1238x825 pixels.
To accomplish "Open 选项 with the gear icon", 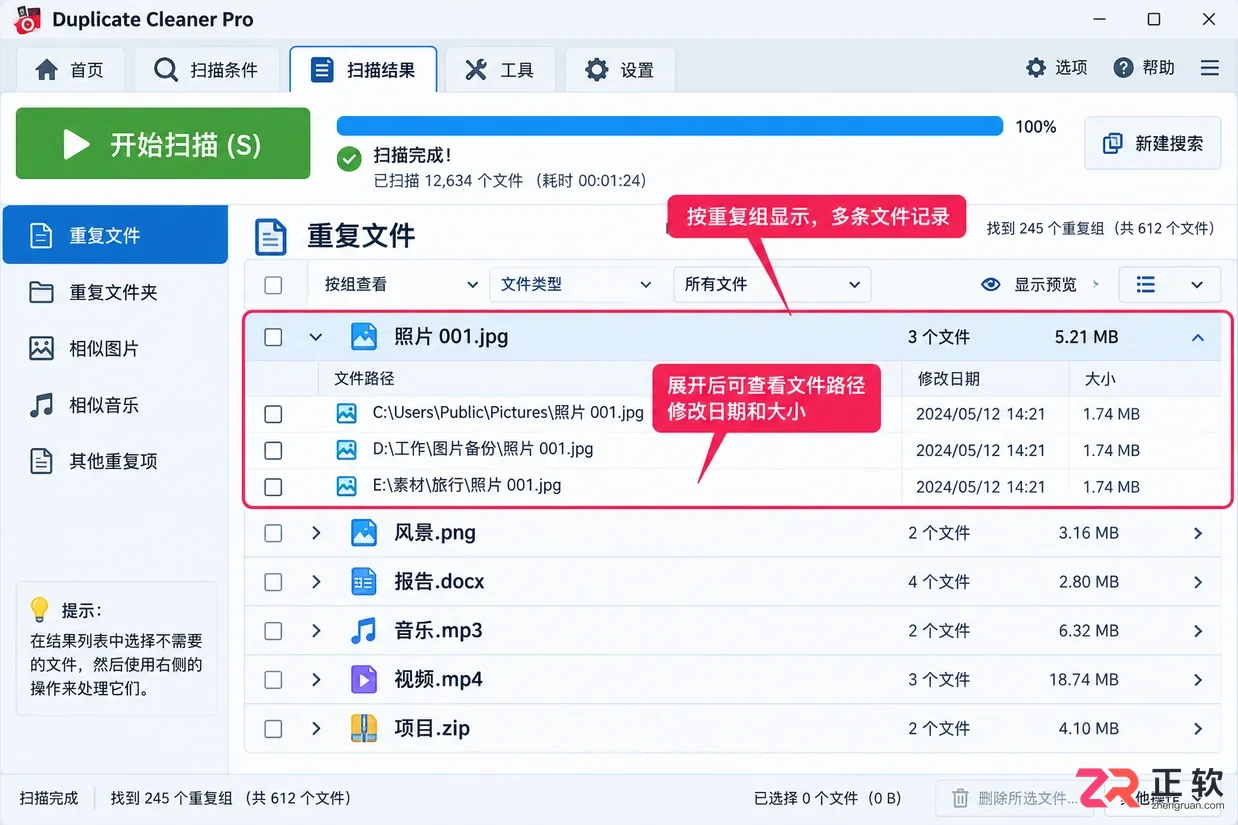I will click(1056, 68).
